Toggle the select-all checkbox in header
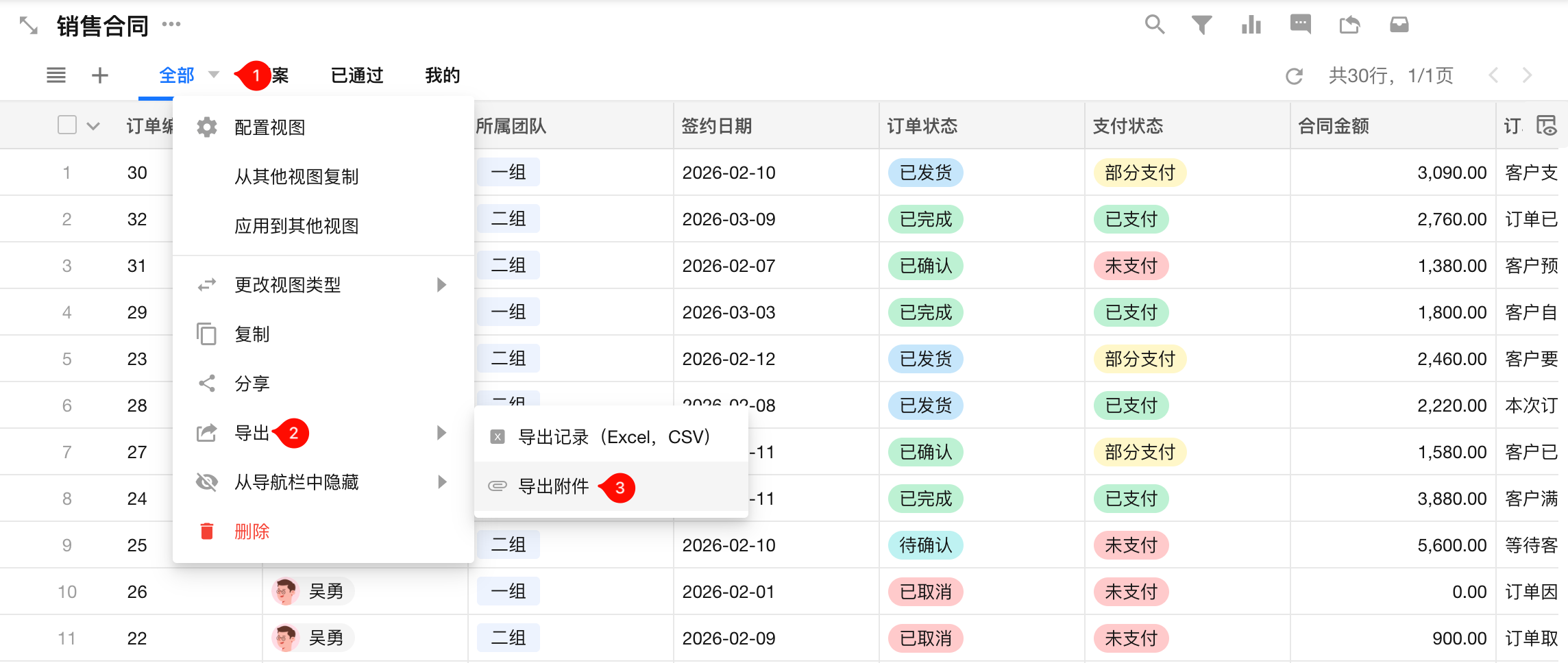The image size is (1568, 663). click(67, 125)
